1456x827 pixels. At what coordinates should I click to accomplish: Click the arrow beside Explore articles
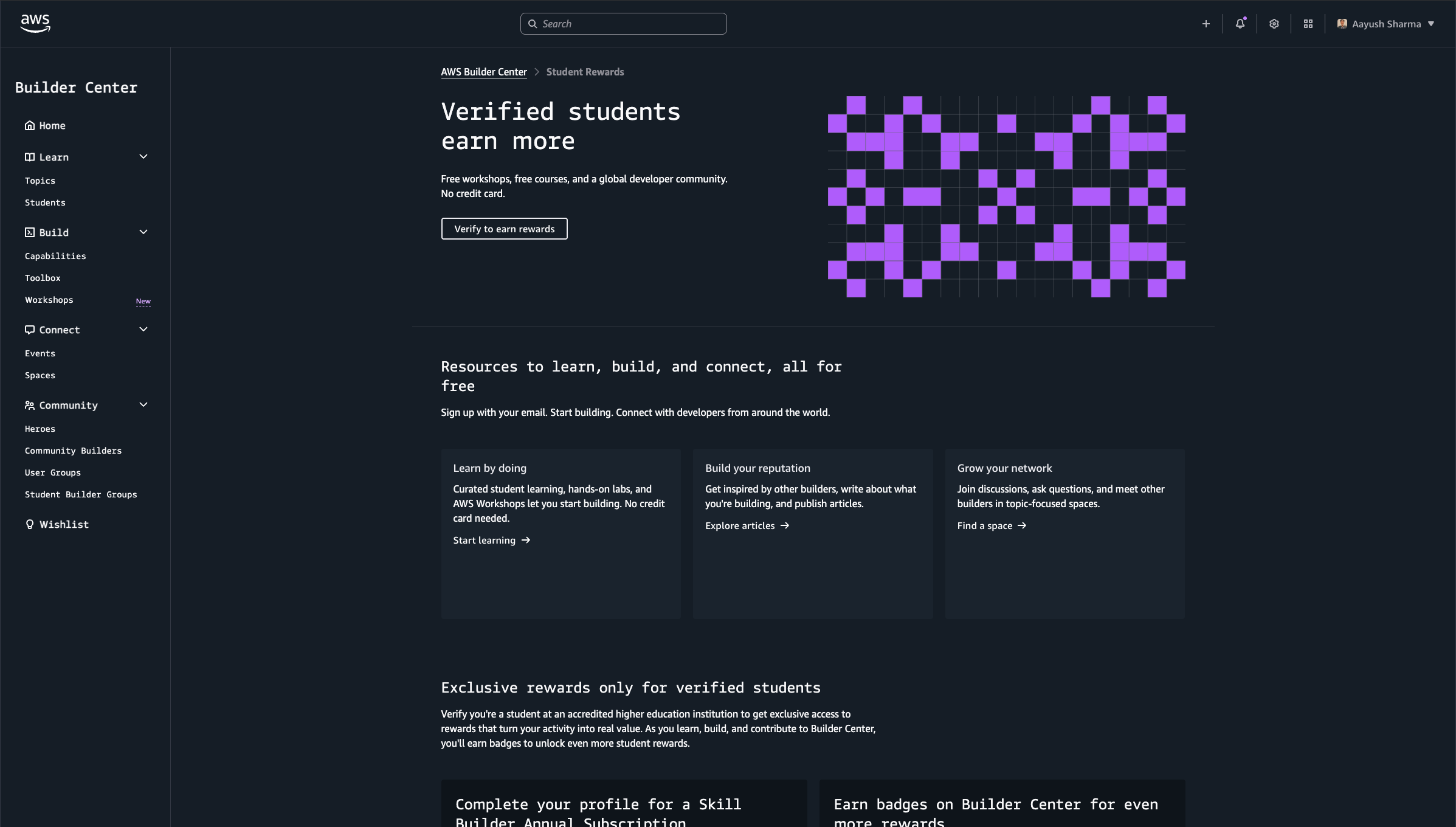click(x=785, y=525)
